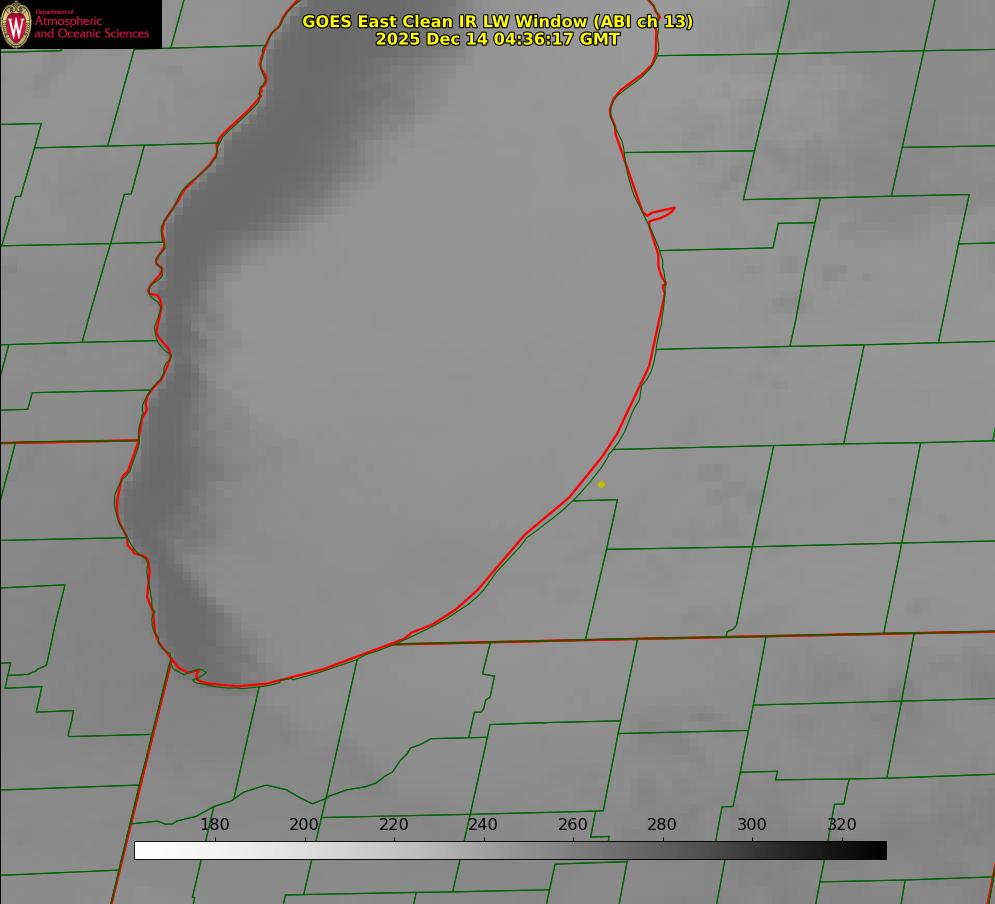Image resolution: width=995 pixels, height=904 pixels.
Task: Click the yellow dot marker near the shoreline
Action: pyautogui.click(x=601, y=484)
